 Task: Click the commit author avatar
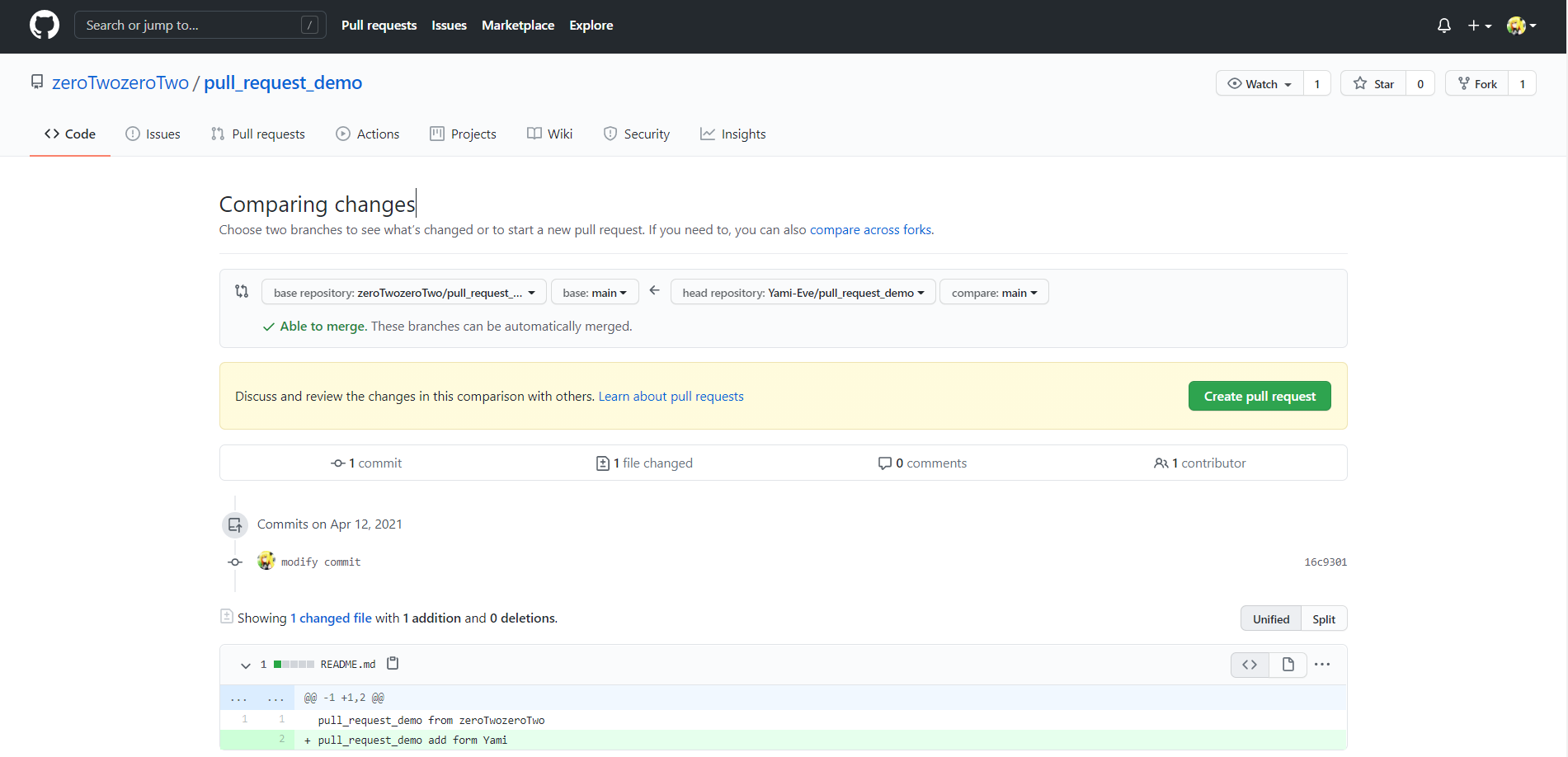click(266, 561)
